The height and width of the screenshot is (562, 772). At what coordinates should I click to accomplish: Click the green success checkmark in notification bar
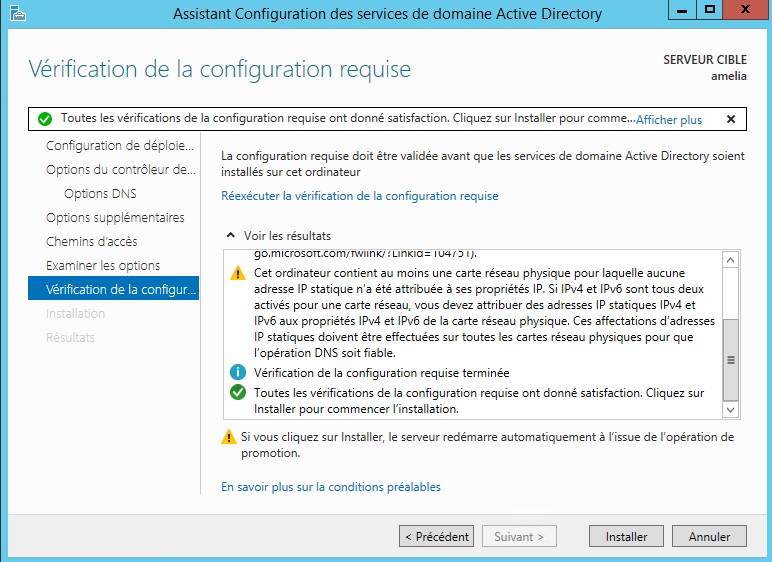[45, 119]
